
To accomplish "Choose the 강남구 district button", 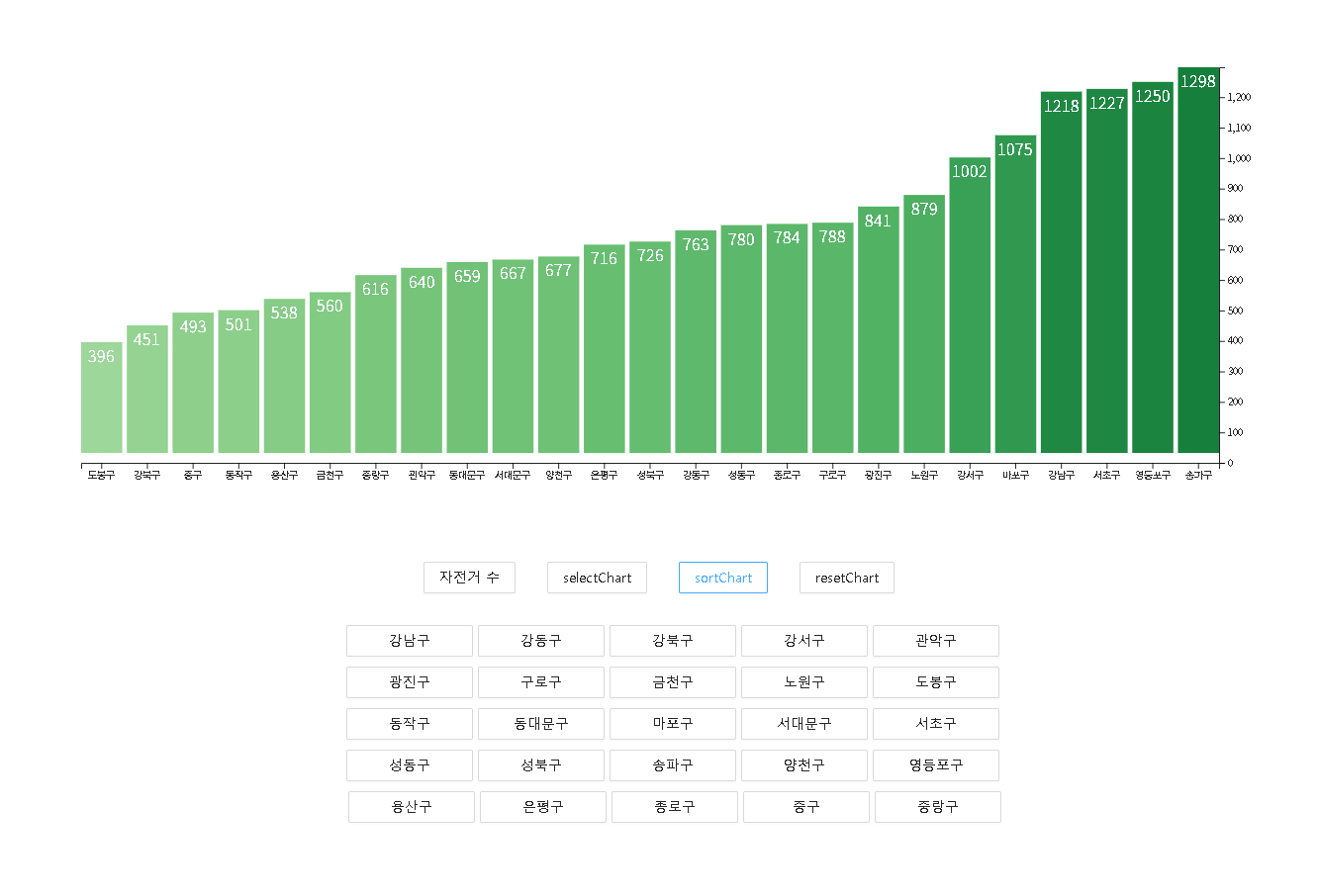I will (x=409, y=641).
